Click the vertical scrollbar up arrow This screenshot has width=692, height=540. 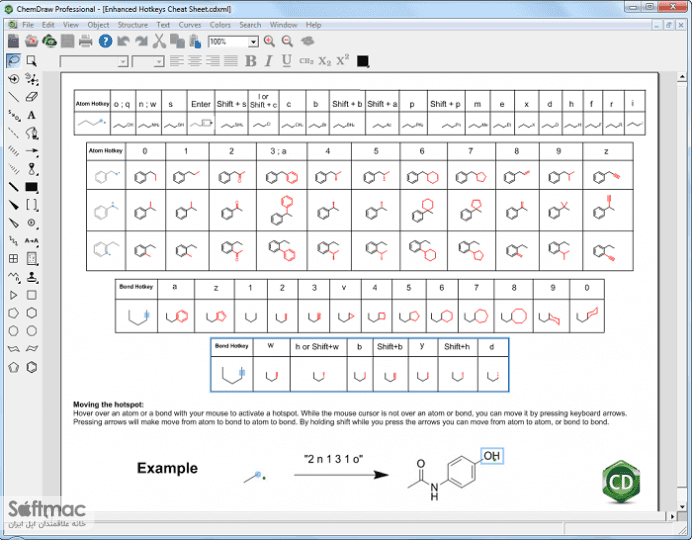[682, 77]
